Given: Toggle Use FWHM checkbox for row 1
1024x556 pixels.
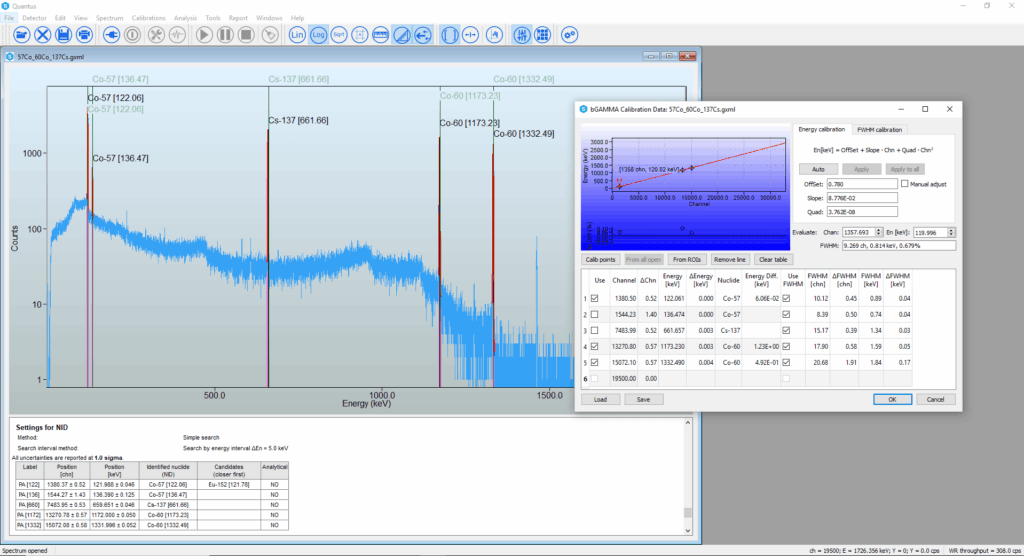Looking at the screenshot, I should [786, 299].
